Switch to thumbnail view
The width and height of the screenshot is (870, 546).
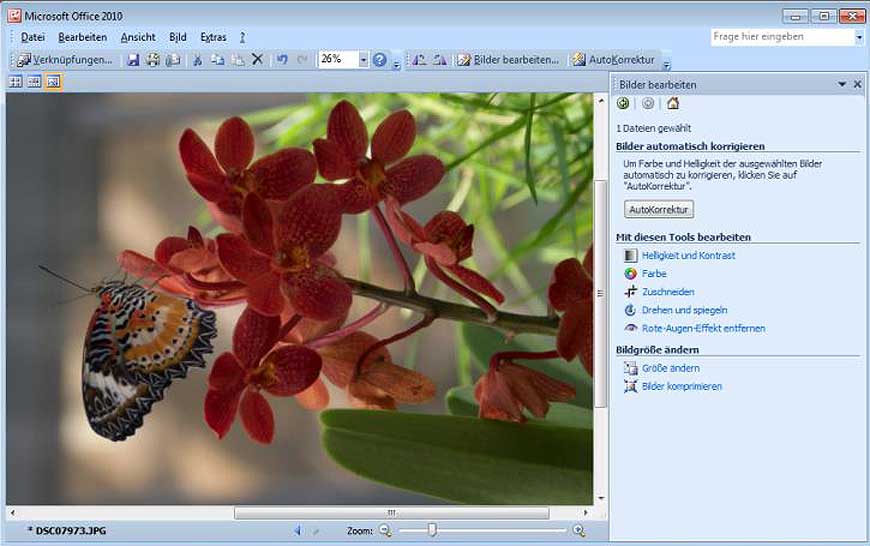pos(16,82)
